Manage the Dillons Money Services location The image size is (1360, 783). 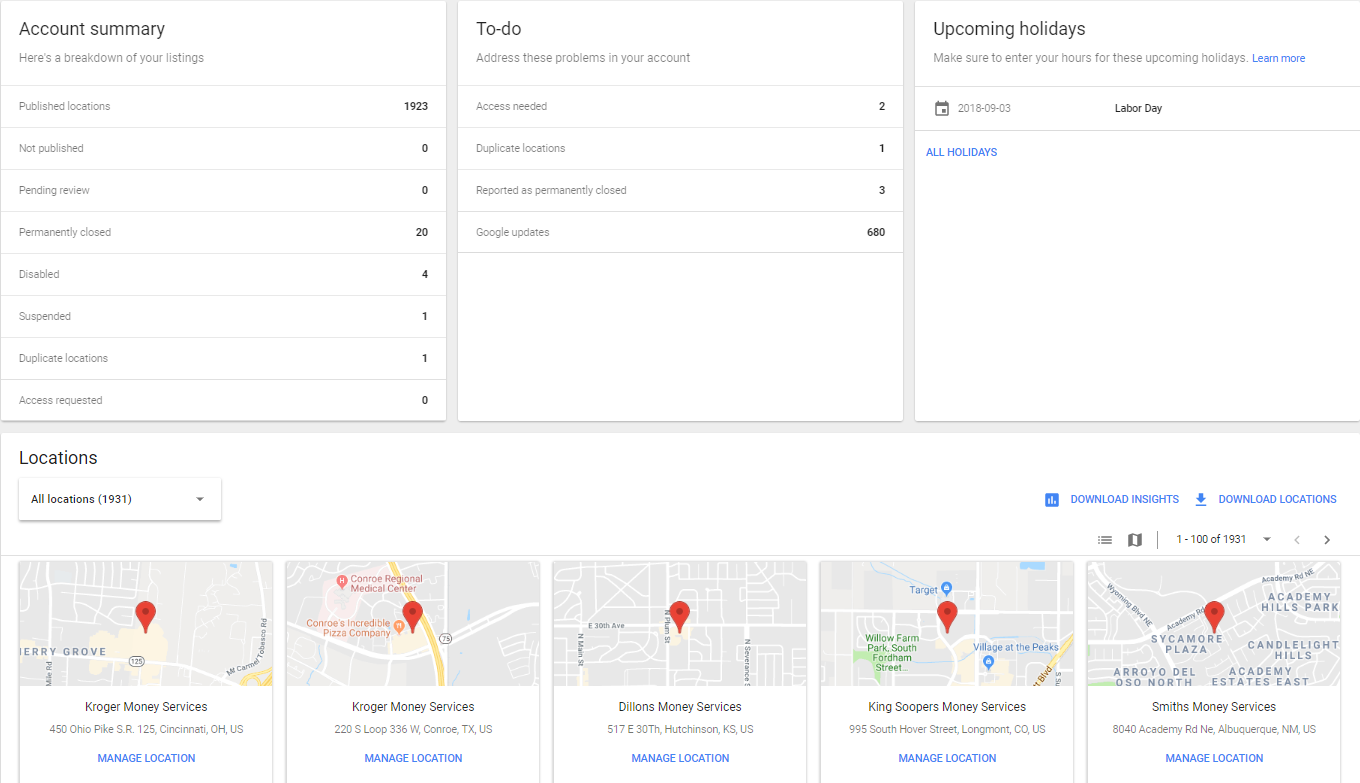click(x=680, y=758)
